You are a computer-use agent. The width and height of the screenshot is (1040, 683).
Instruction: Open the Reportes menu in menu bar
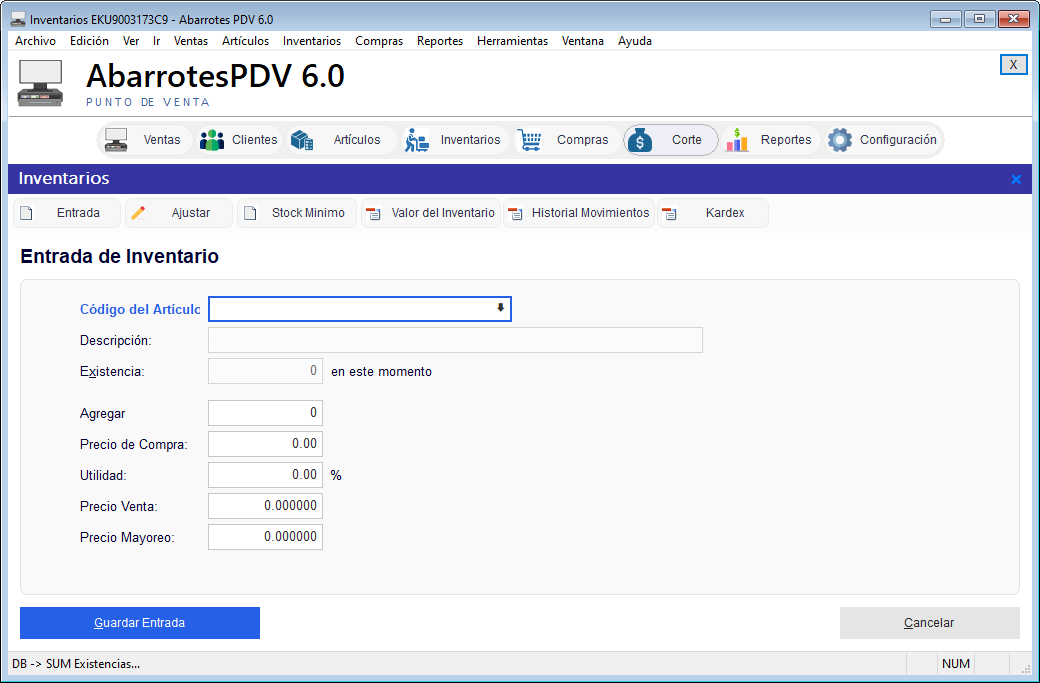click(440, 41)
